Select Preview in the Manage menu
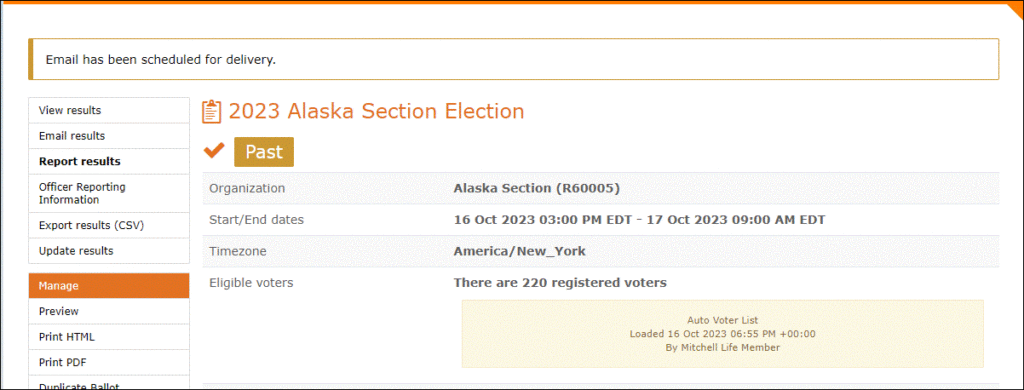 [109, 311]
